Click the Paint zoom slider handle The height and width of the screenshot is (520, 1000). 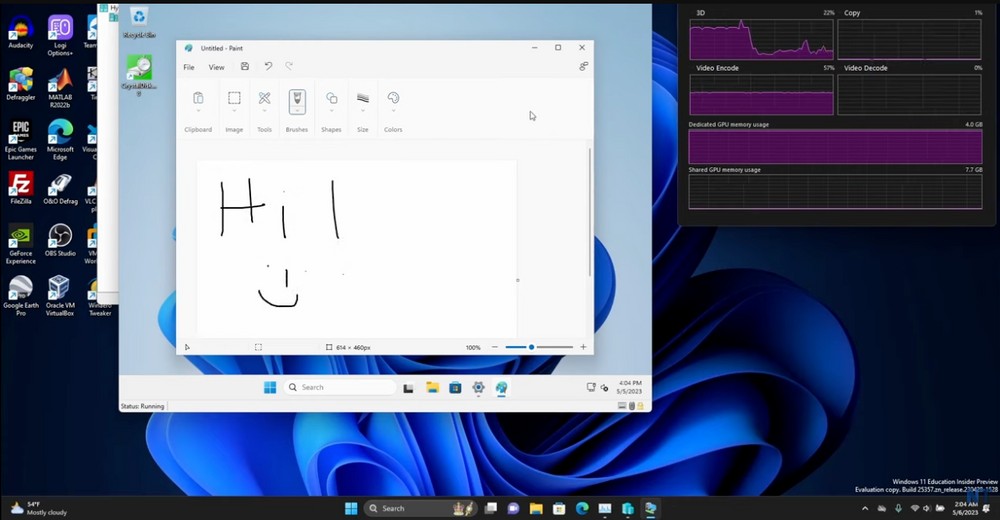(x=531, y=347)
